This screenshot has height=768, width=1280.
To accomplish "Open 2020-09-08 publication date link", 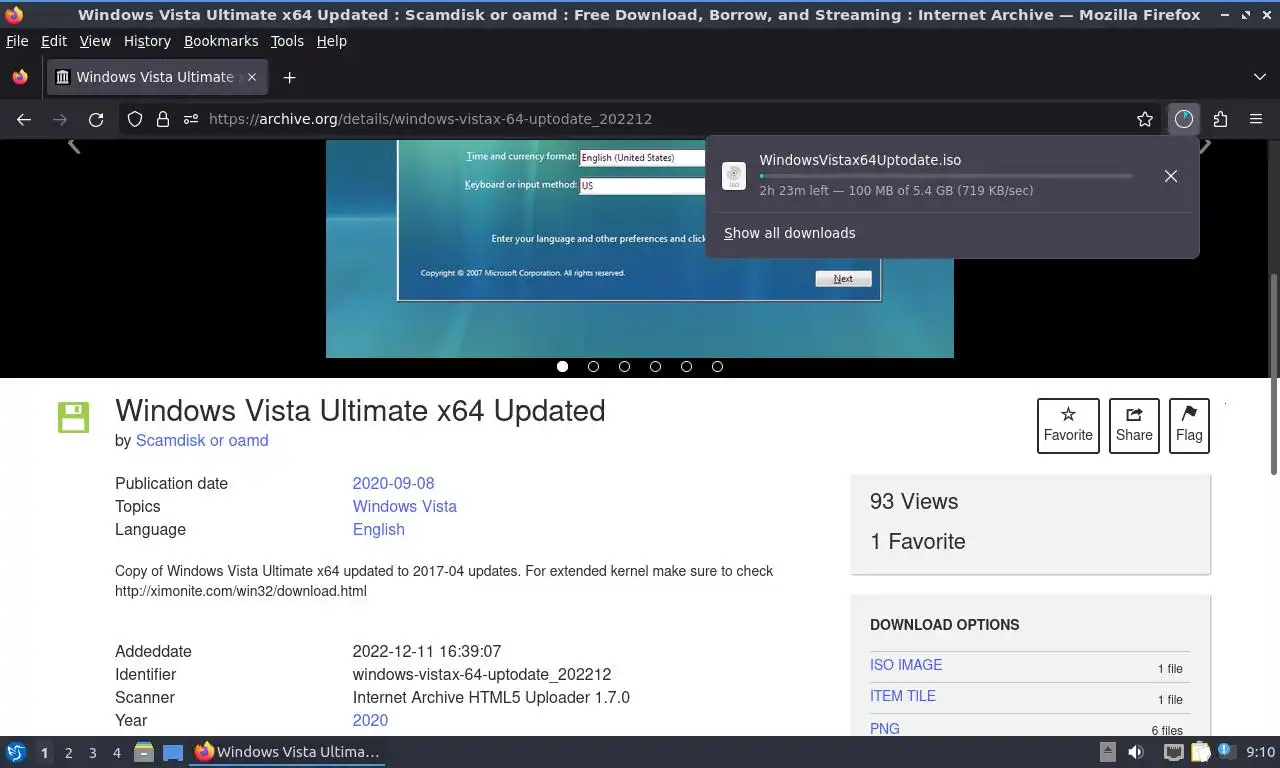I will point(393,483).
